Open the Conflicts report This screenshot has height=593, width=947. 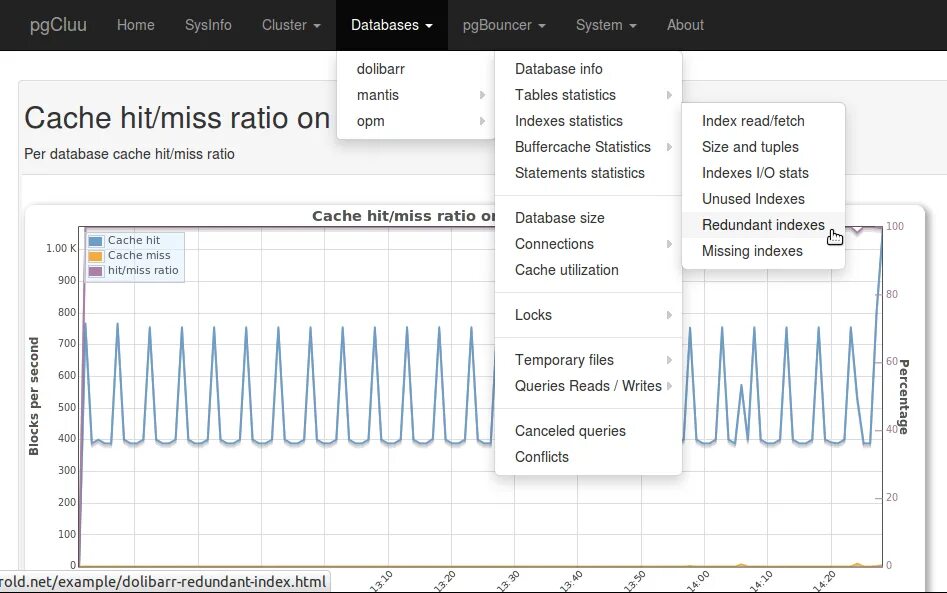588,457
